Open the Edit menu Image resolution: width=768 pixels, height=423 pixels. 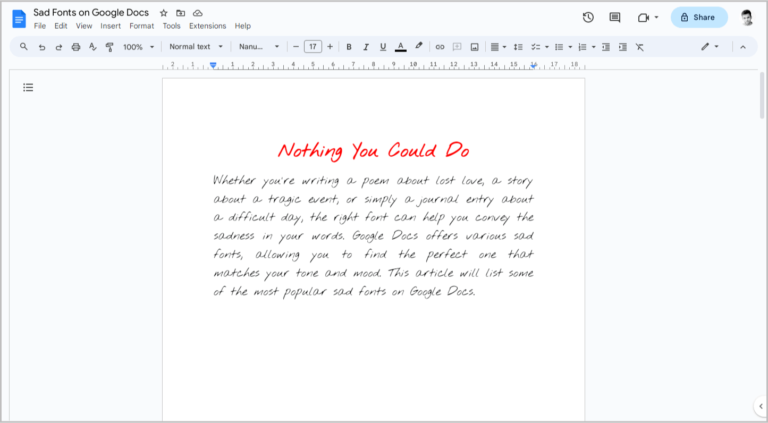point(61,26)
